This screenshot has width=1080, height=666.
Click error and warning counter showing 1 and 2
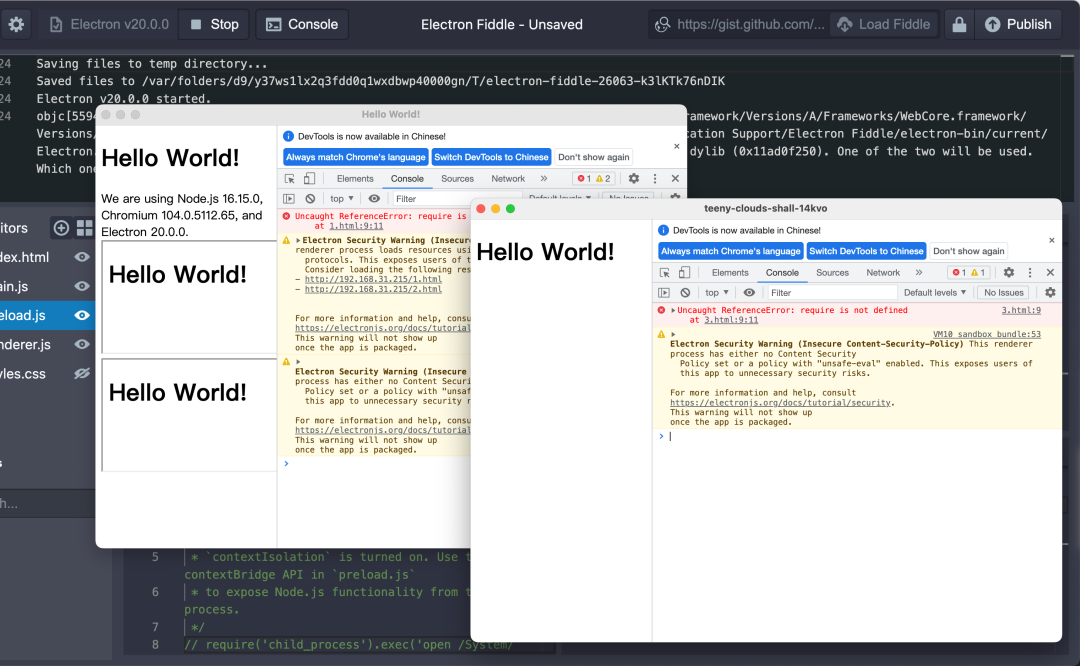pos(594,178)
